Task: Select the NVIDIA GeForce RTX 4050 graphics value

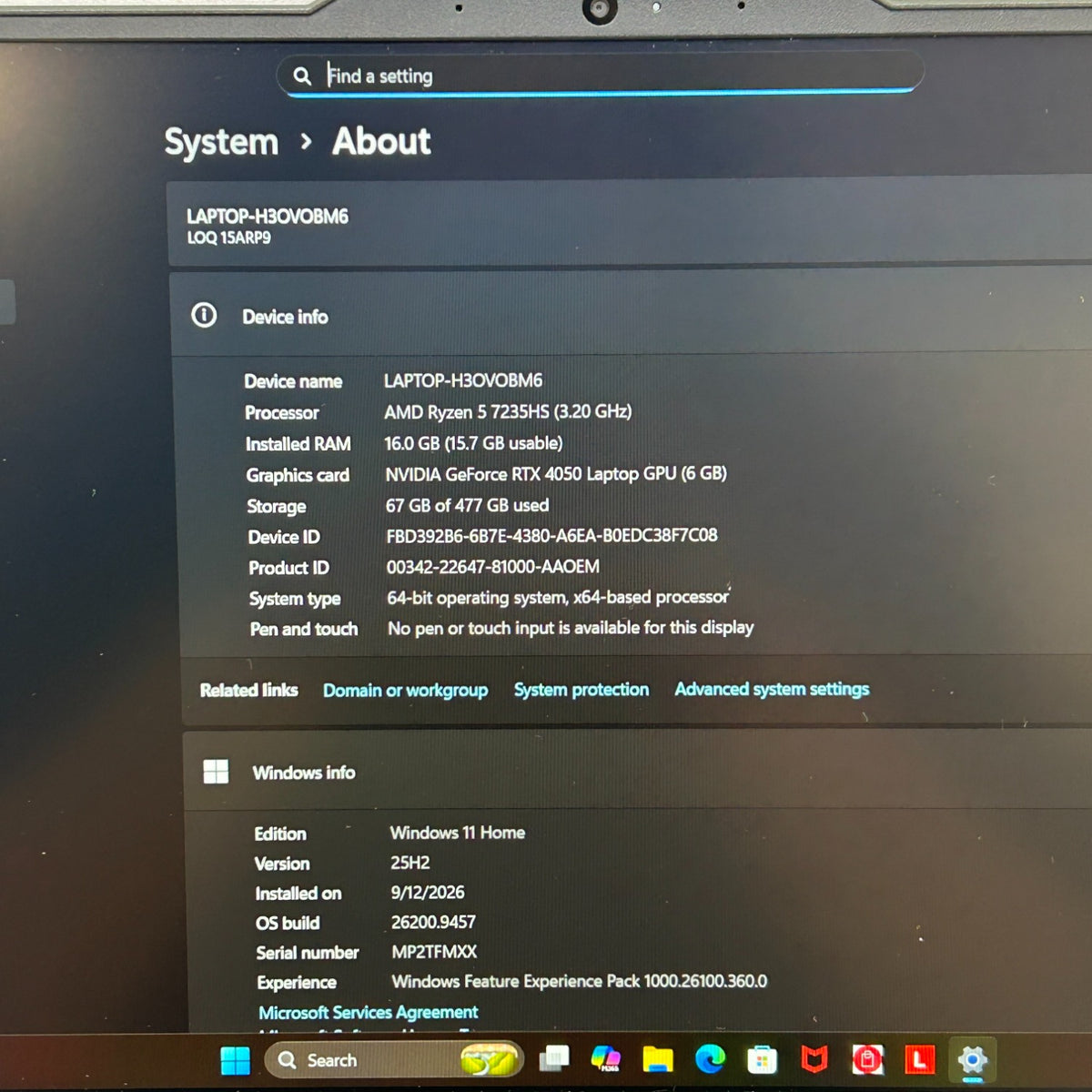Action: click(556, 474)
